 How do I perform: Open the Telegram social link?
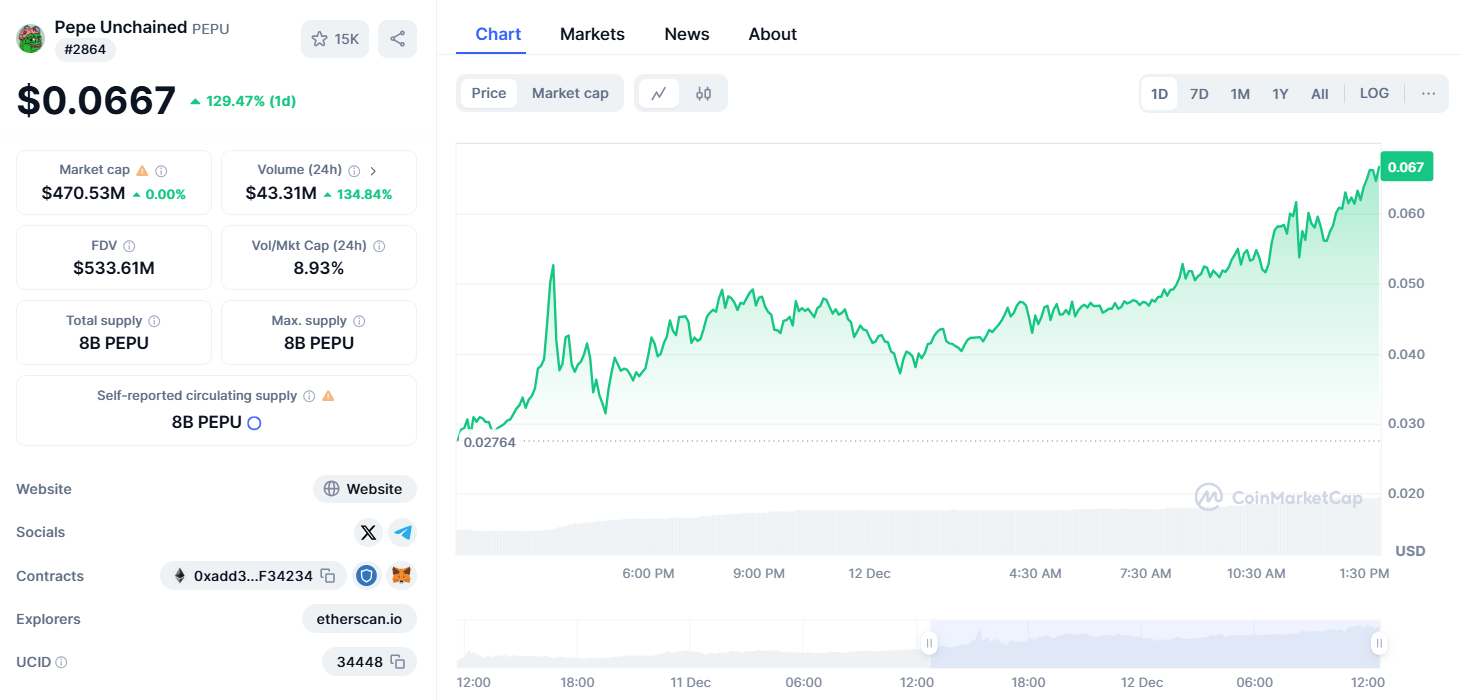tap(403, 533)
